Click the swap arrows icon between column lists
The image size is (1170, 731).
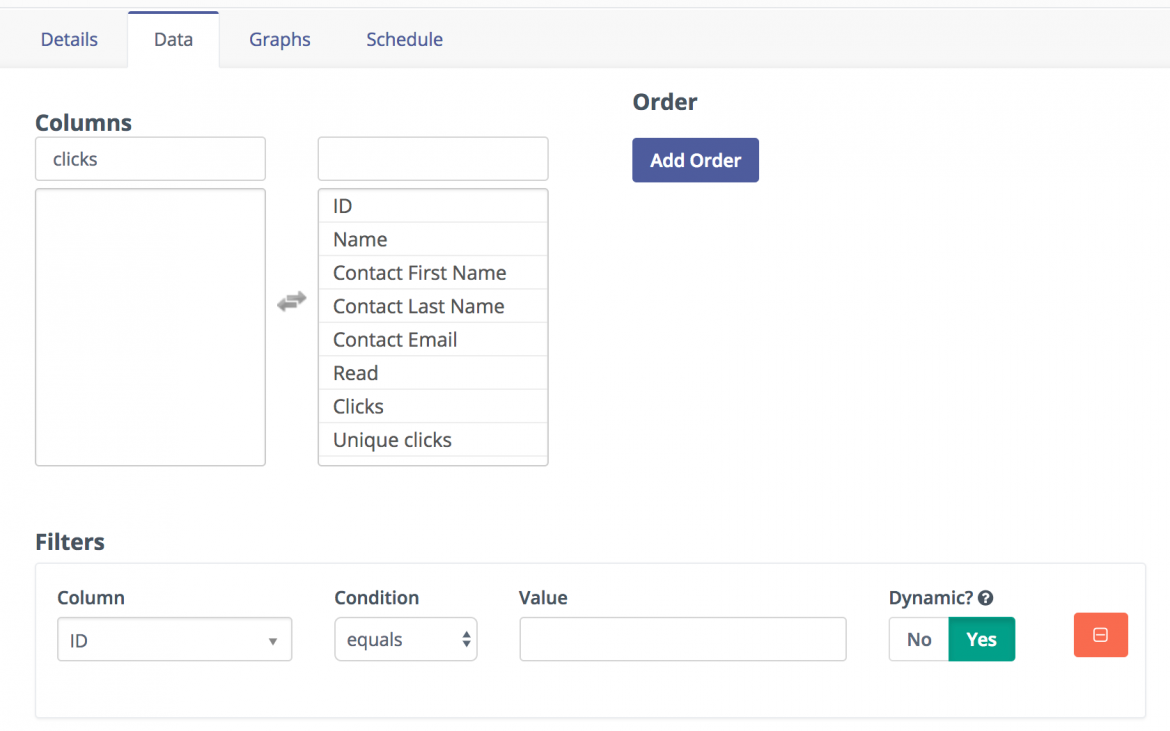pyautogui.click(x=291, y=301)
